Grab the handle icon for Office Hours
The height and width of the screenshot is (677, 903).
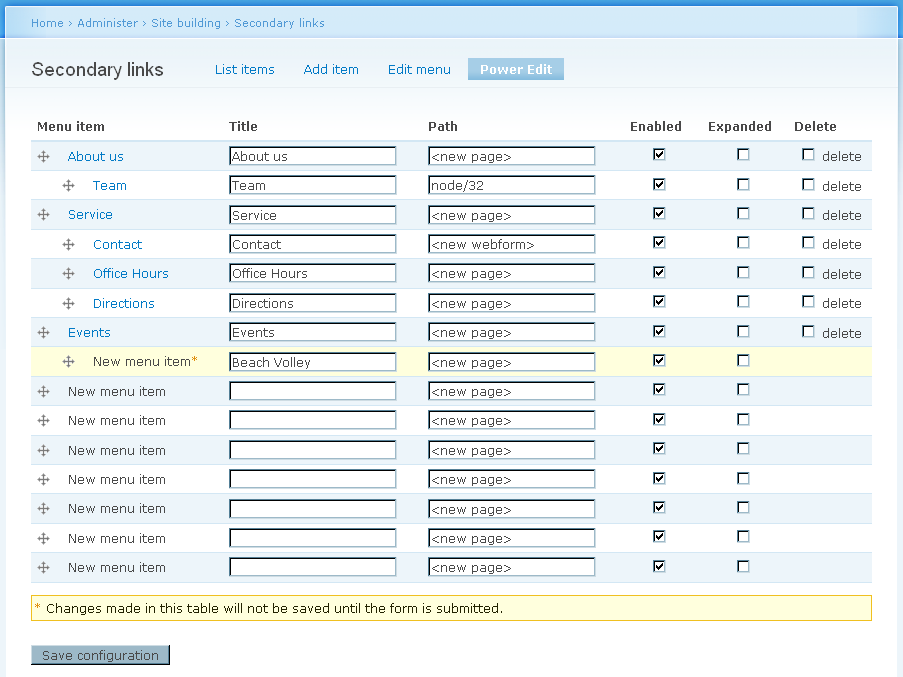pyautogui.click(x=69, y=273)
